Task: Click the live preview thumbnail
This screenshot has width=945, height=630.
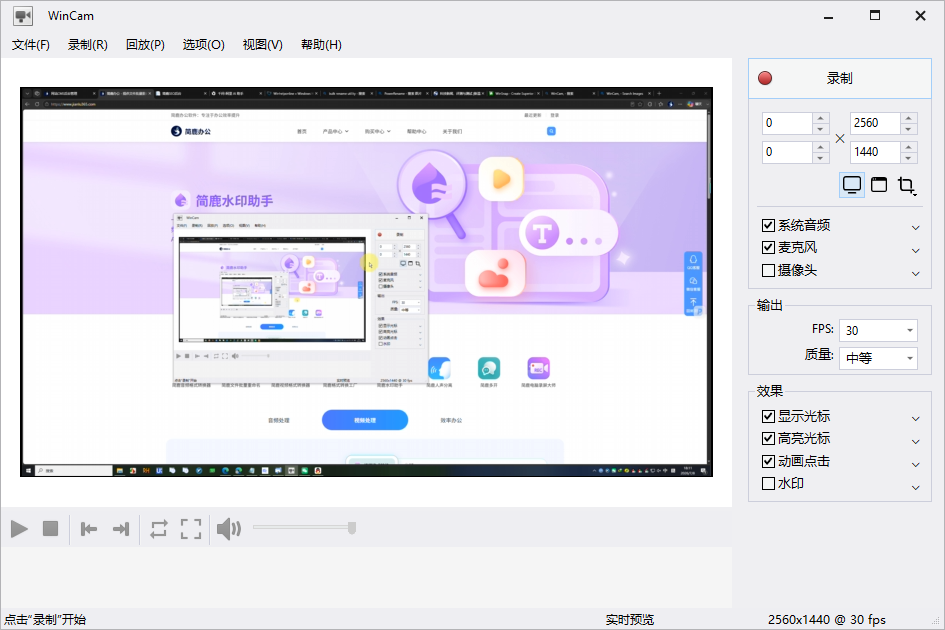Action: click(366, 282)
